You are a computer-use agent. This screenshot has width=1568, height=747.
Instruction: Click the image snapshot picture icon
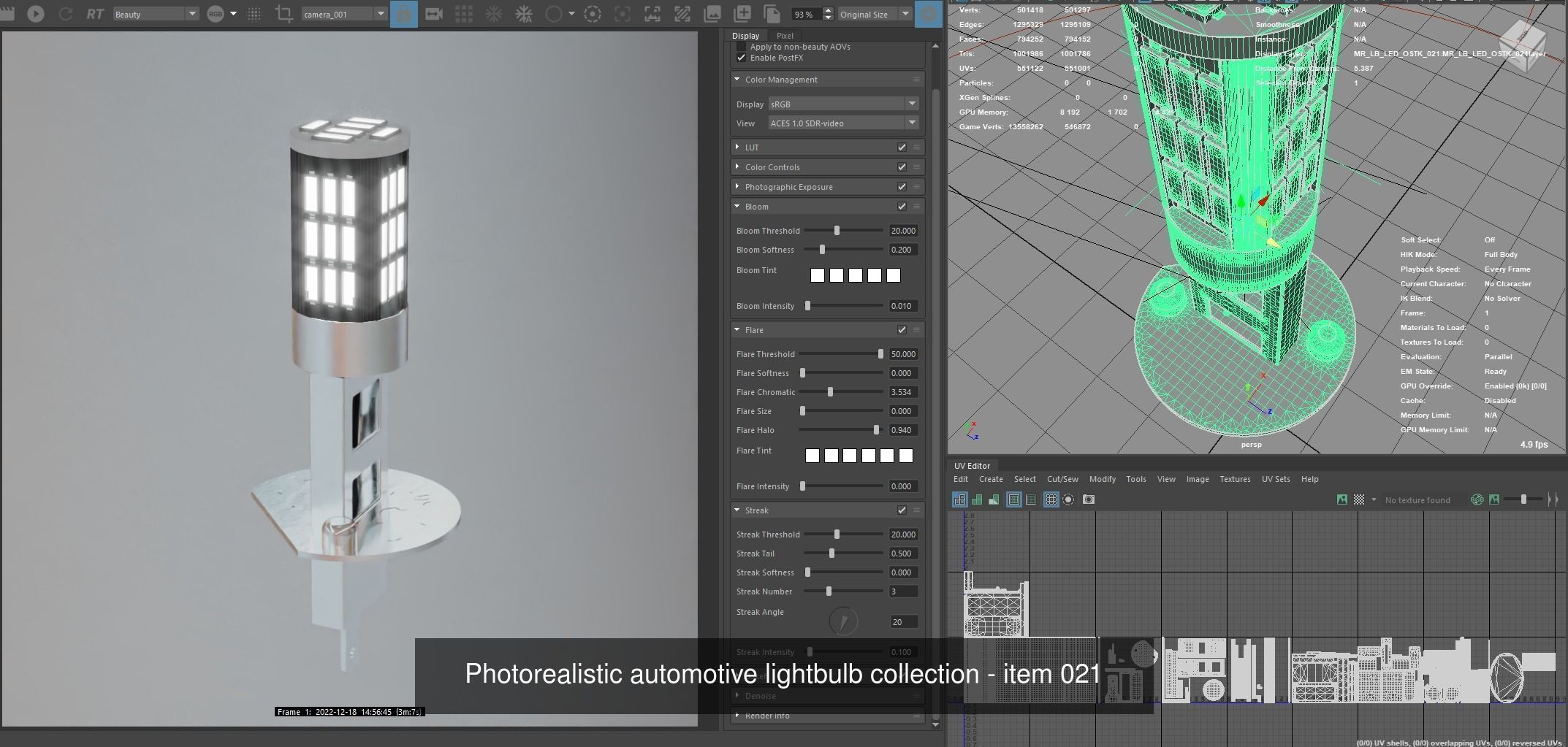(x=712, y=14)
